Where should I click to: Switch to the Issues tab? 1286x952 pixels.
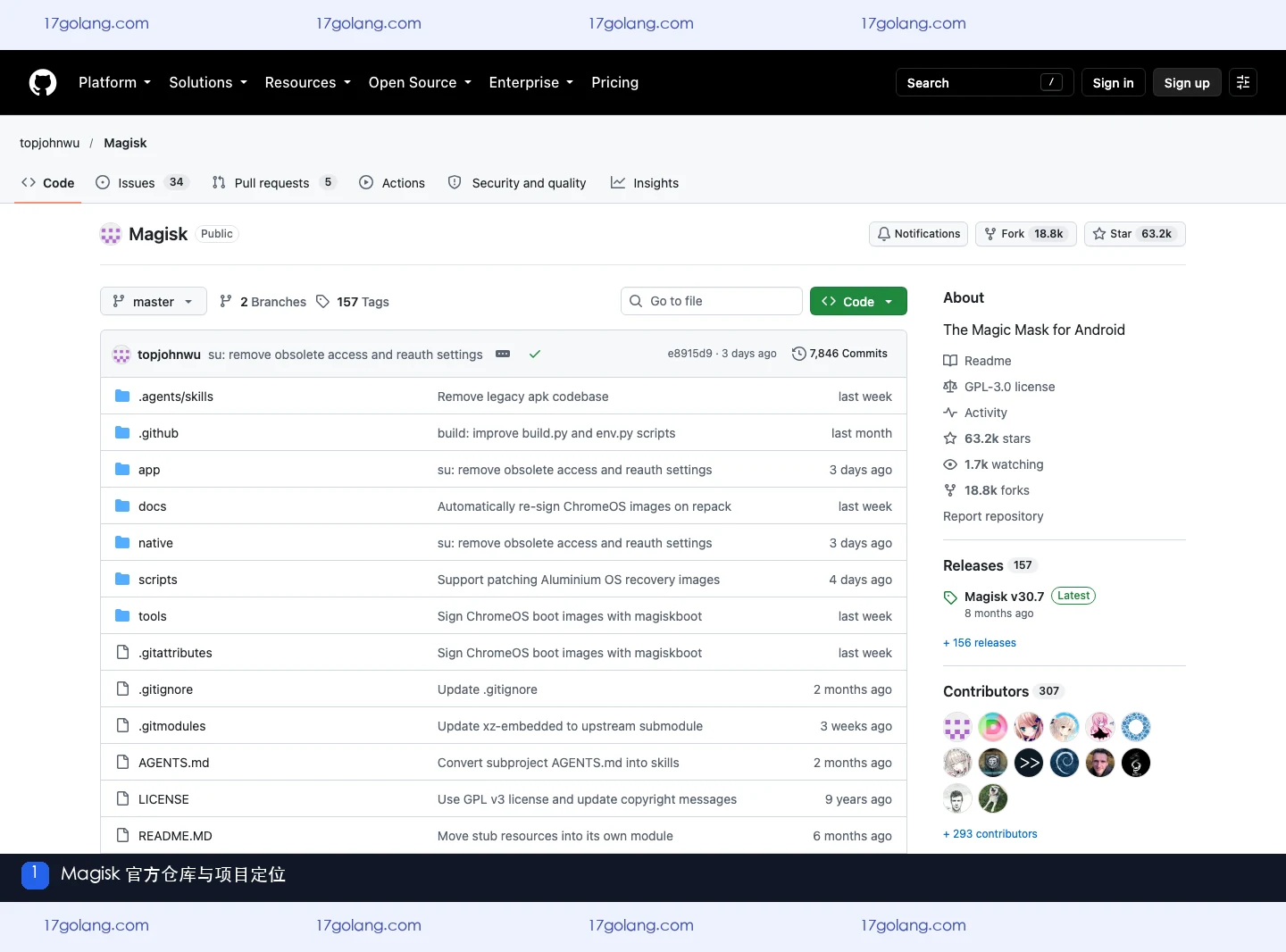click(141, 183)
